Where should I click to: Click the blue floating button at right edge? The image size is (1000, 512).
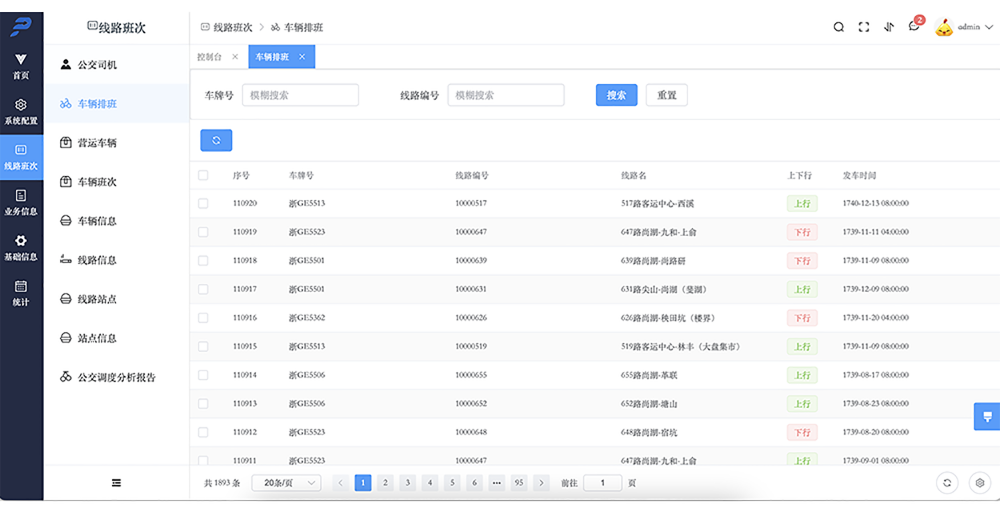[x=987, y=416]
